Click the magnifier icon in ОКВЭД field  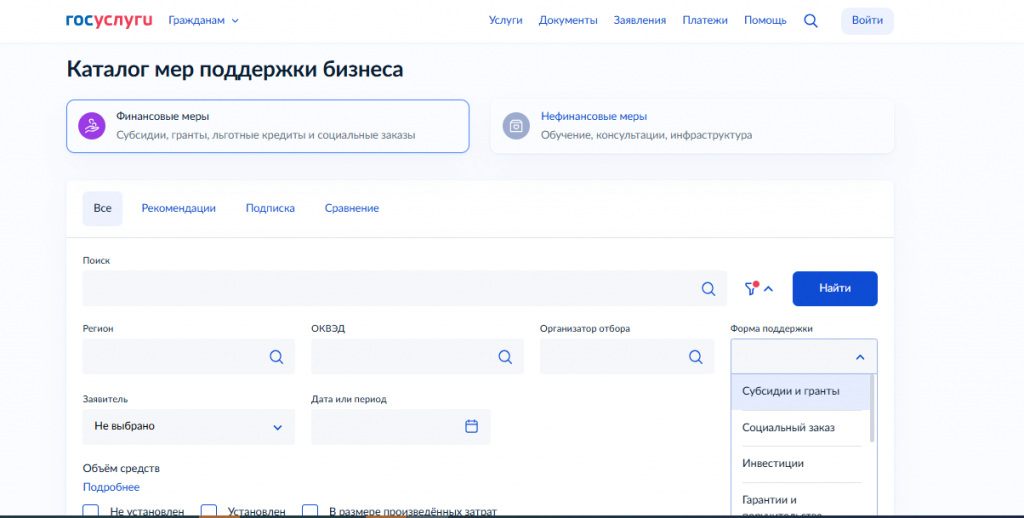click(505, 357)
